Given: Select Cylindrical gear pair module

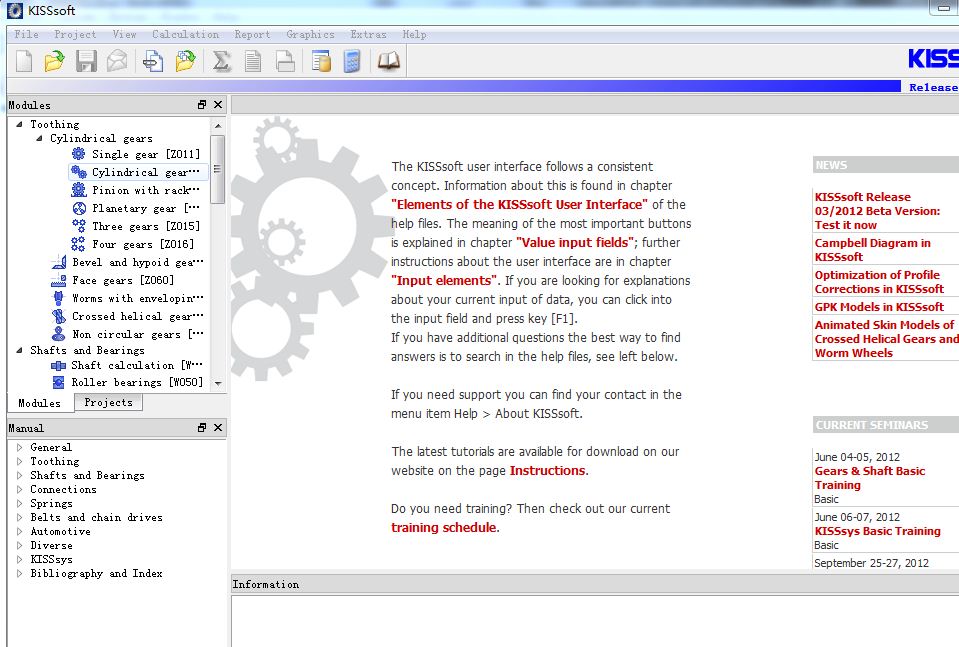Looking at the screenshot, I should click(x=136, y=172).
